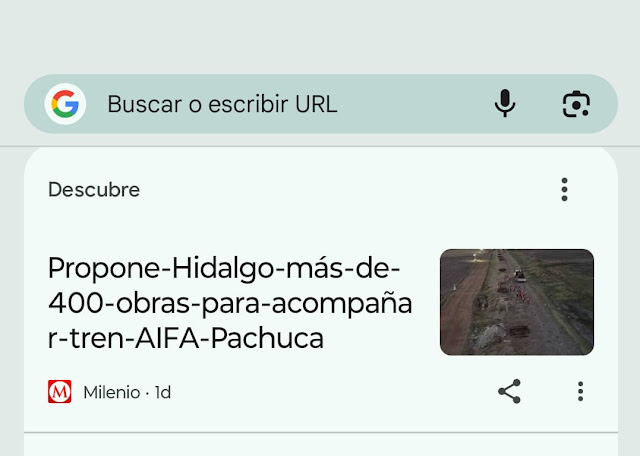Tap the Descubre section title
This screenshot has height=456, width=640.
coord(94,189)
